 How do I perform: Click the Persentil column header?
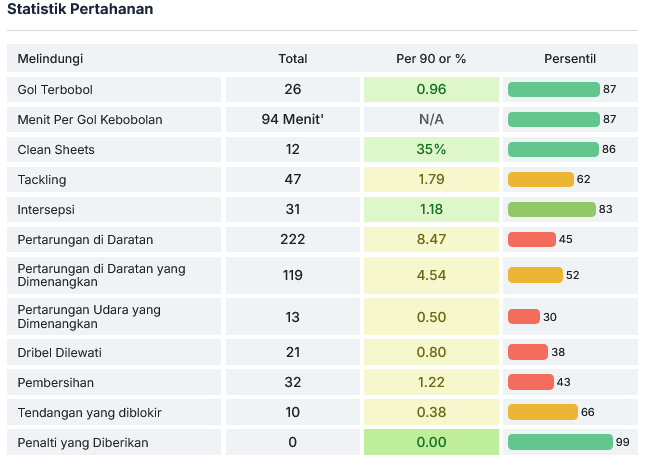(570, 59)
